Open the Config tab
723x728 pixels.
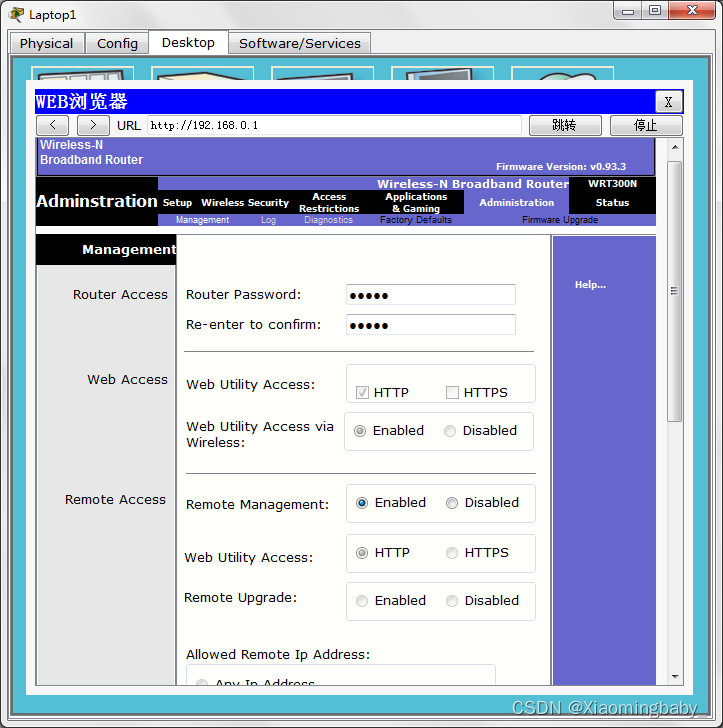(x=117, y=44)
